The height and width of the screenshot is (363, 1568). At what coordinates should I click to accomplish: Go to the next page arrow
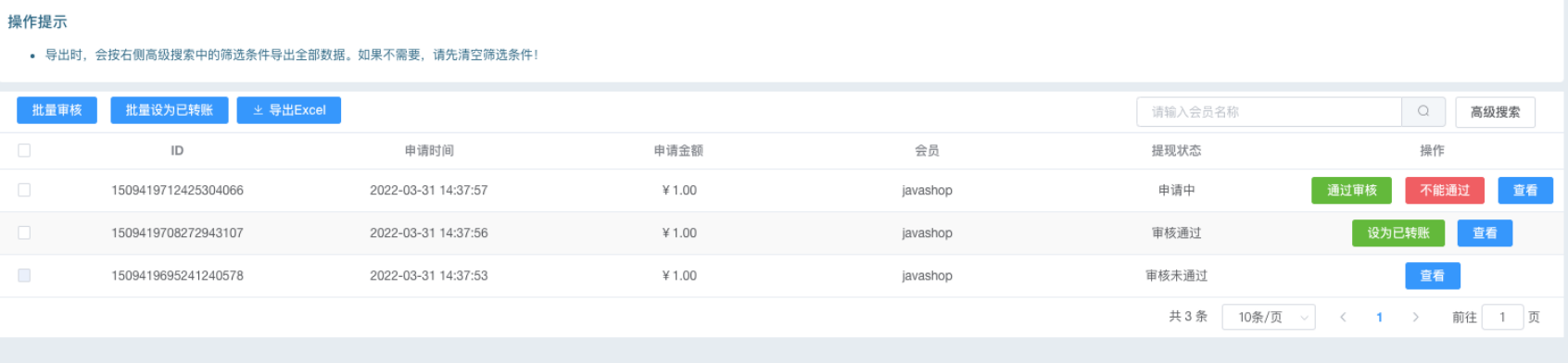coord(1415,317)
